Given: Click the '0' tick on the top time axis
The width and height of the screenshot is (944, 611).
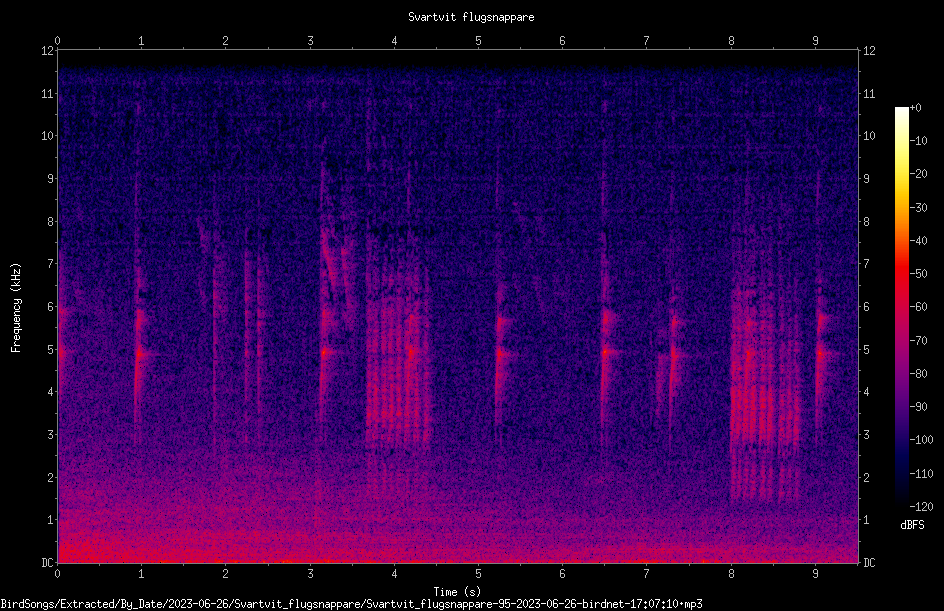Looking at the screenshot, I should [57, 41].
